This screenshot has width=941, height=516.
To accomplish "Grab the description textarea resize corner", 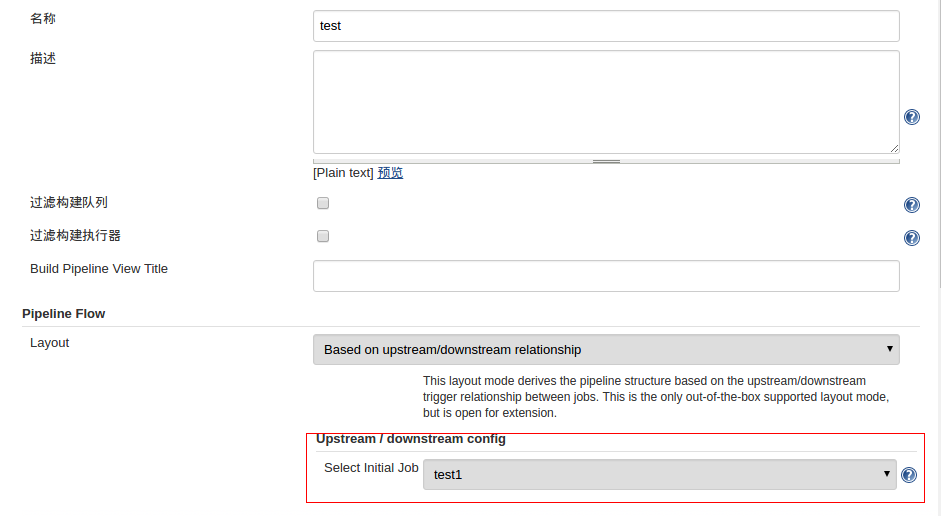I will pos(894,148).
